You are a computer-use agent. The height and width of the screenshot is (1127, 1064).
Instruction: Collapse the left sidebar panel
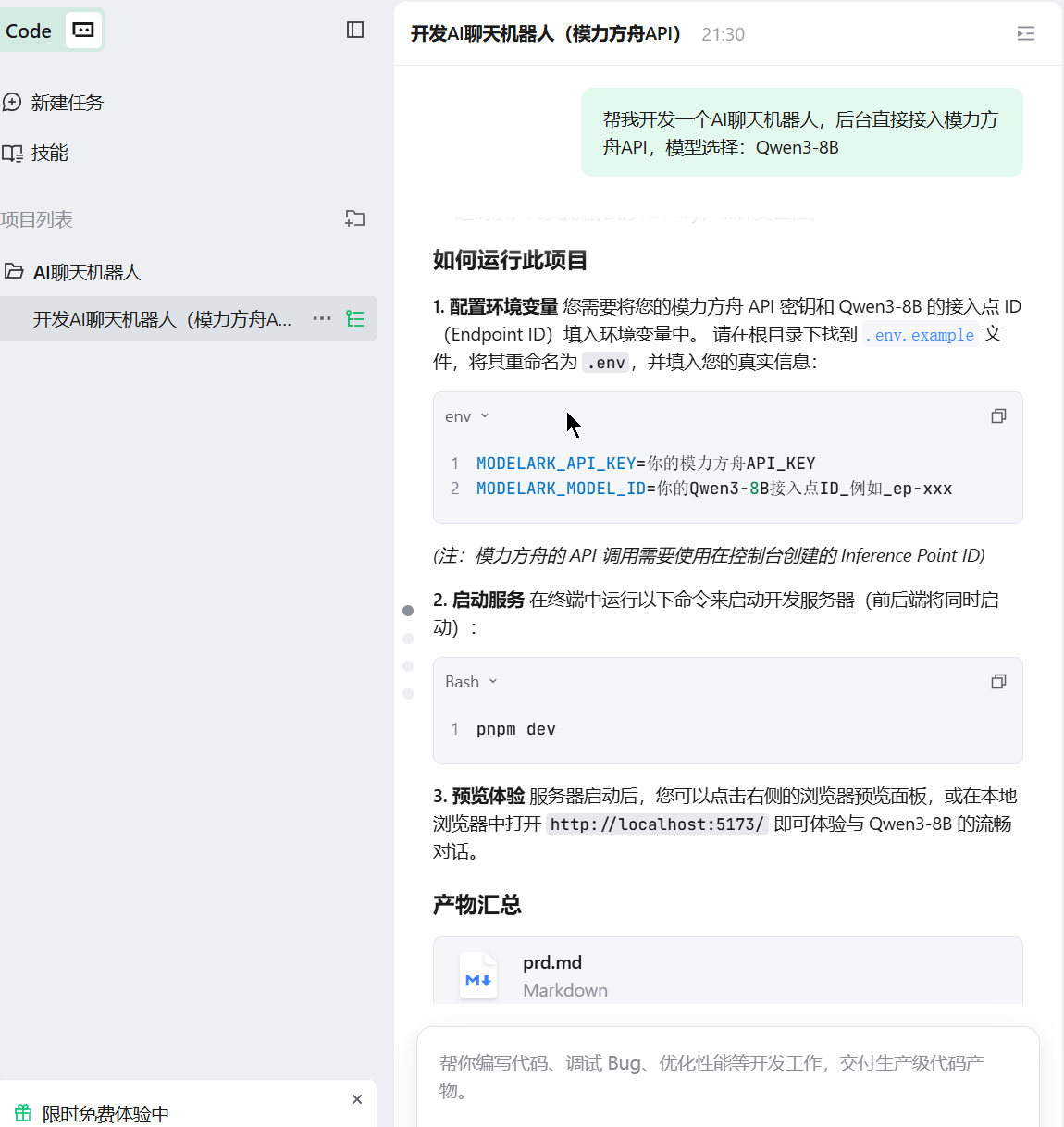[355, 30]
